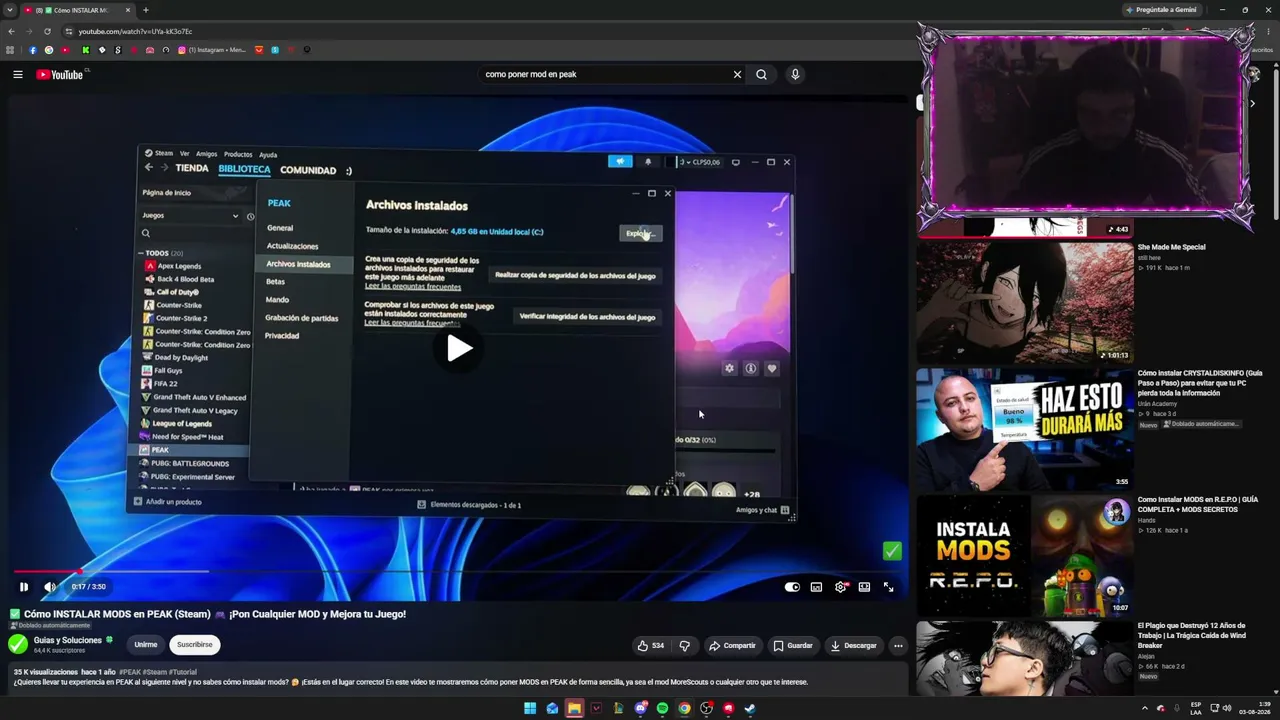The width and height of the screenshot is (1280, 720).
Task: Open OBS Studio from the taskbar
Action: 706,709
